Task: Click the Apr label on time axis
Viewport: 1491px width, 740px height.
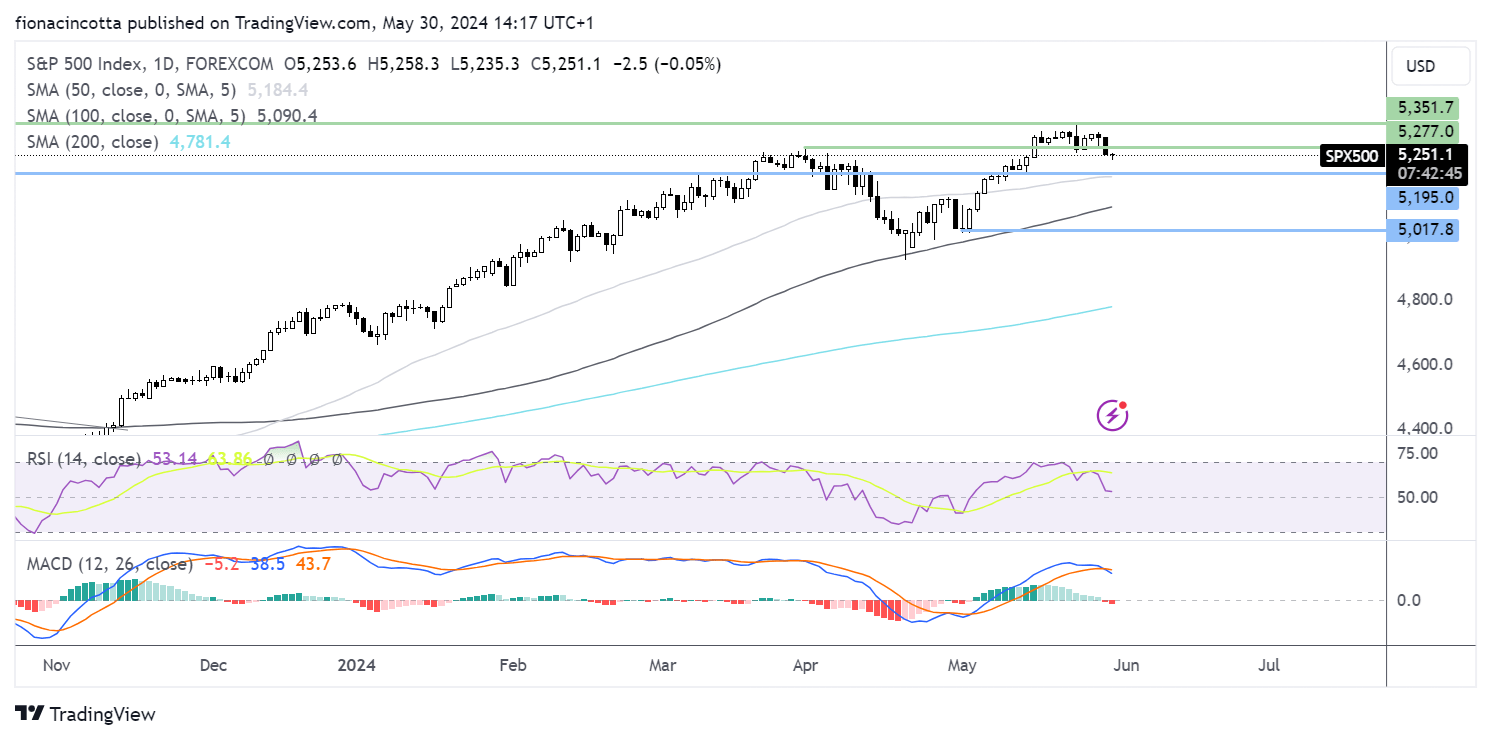Action: tap(804, 664)
